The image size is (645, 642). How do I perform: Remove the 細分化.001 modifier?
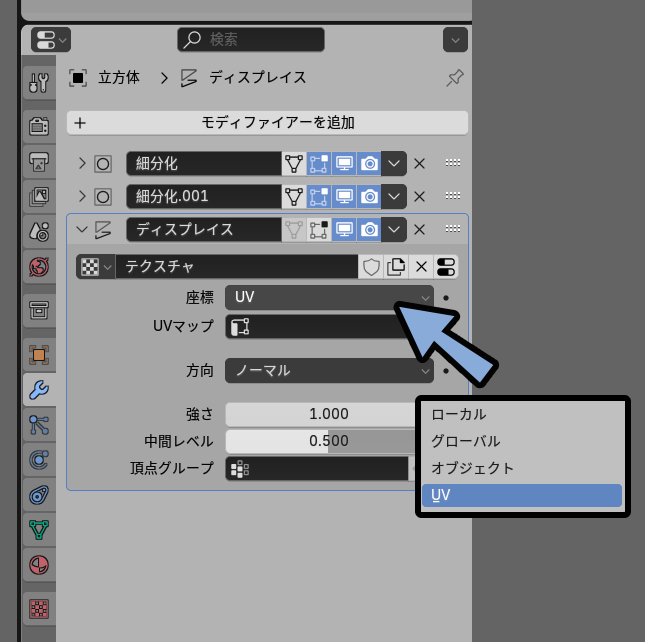click(419, 196)
